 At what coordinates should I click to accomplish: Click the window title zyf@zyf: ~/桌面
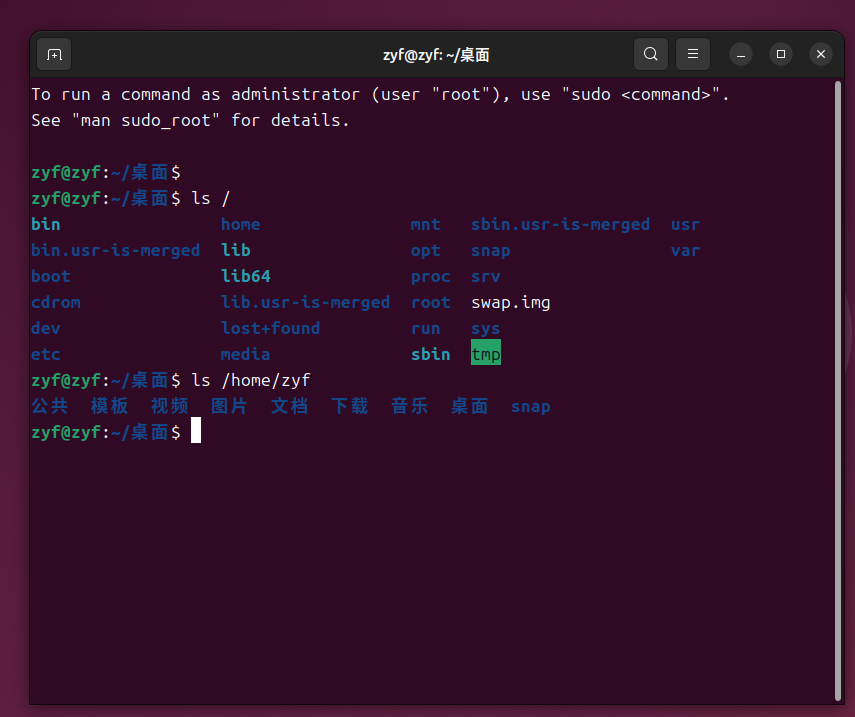point(436,55)
